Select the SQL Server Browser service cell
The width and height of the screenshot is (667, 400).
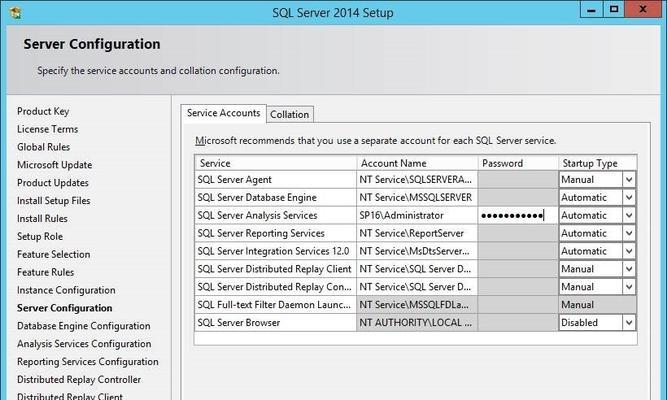pos(276,323)
